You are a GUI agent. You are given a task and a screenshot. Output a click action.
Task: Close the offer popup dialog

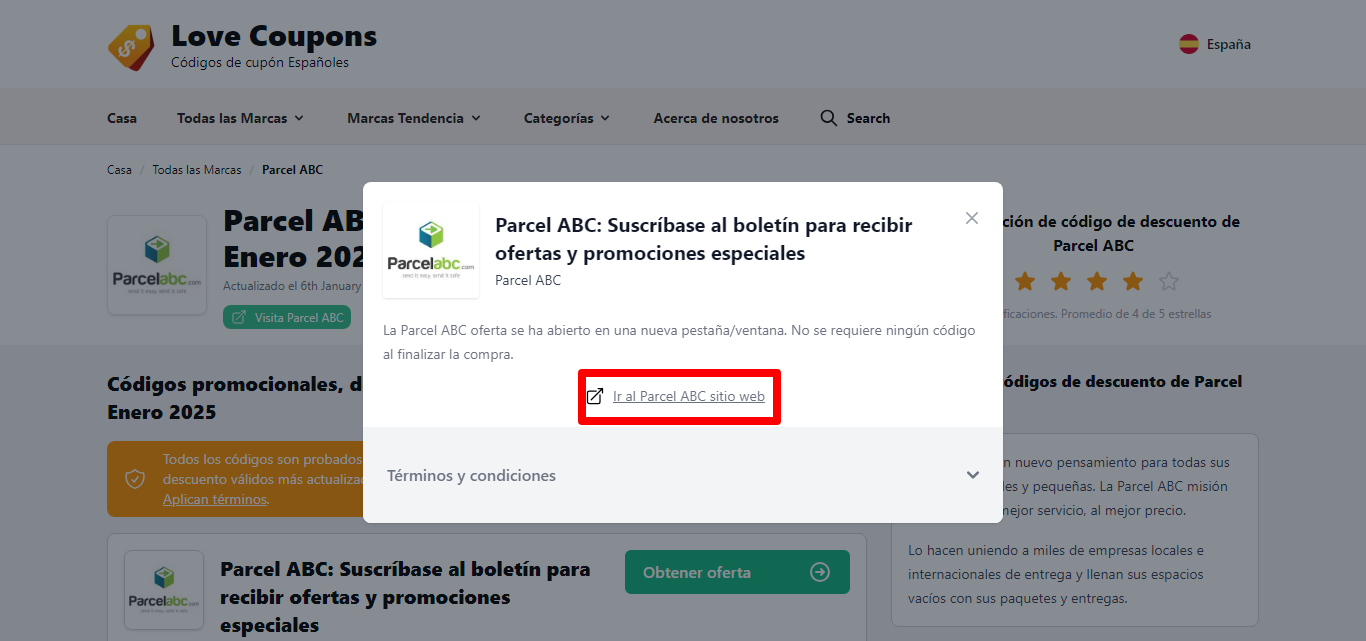[972, 218]
